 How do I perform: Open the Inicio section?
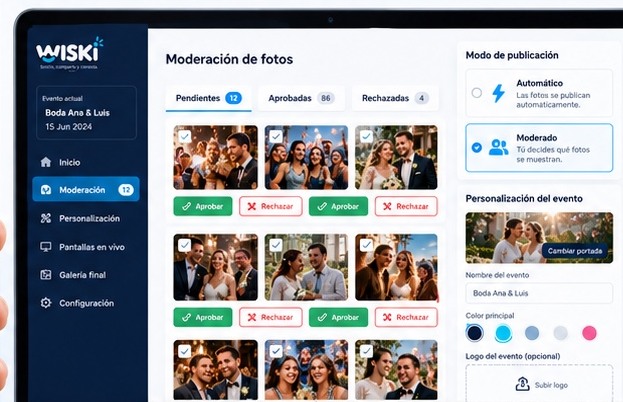click(86, 162)
